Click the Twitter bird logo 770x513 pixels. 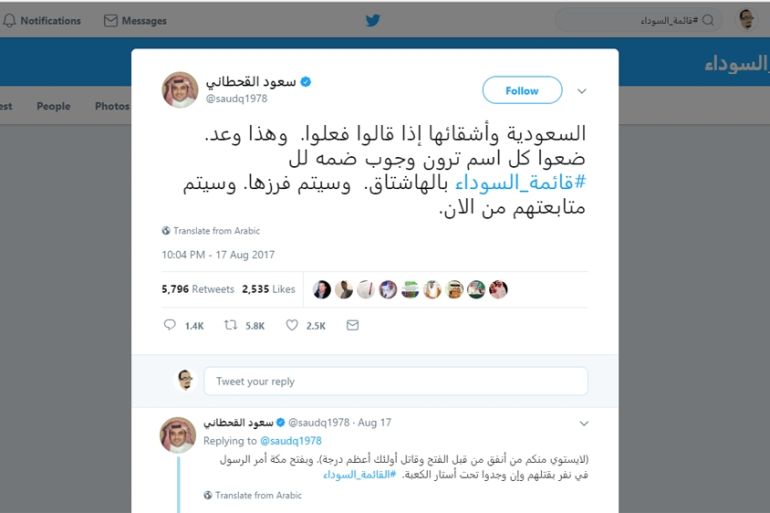click(x=373, y=20)
